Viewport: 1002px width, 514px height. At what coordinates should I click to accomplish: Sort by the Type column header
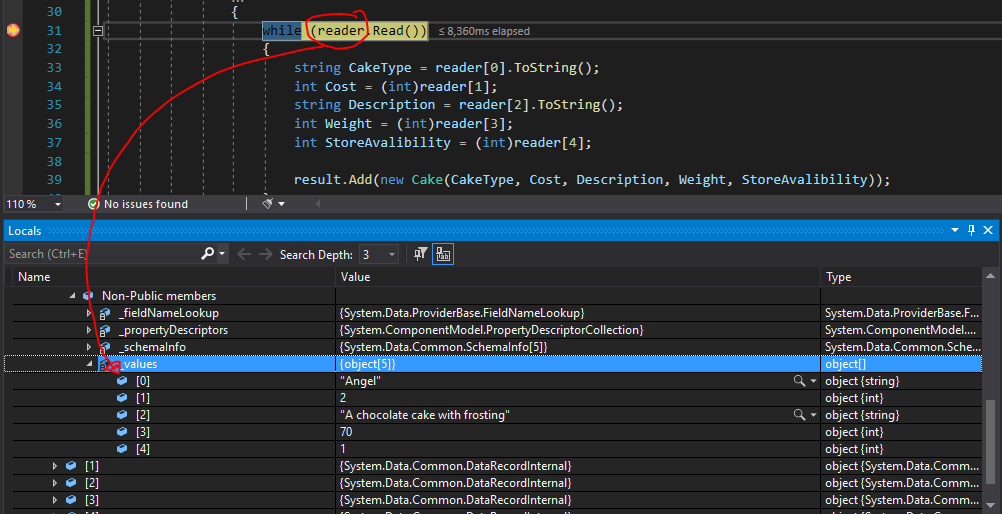901,277
